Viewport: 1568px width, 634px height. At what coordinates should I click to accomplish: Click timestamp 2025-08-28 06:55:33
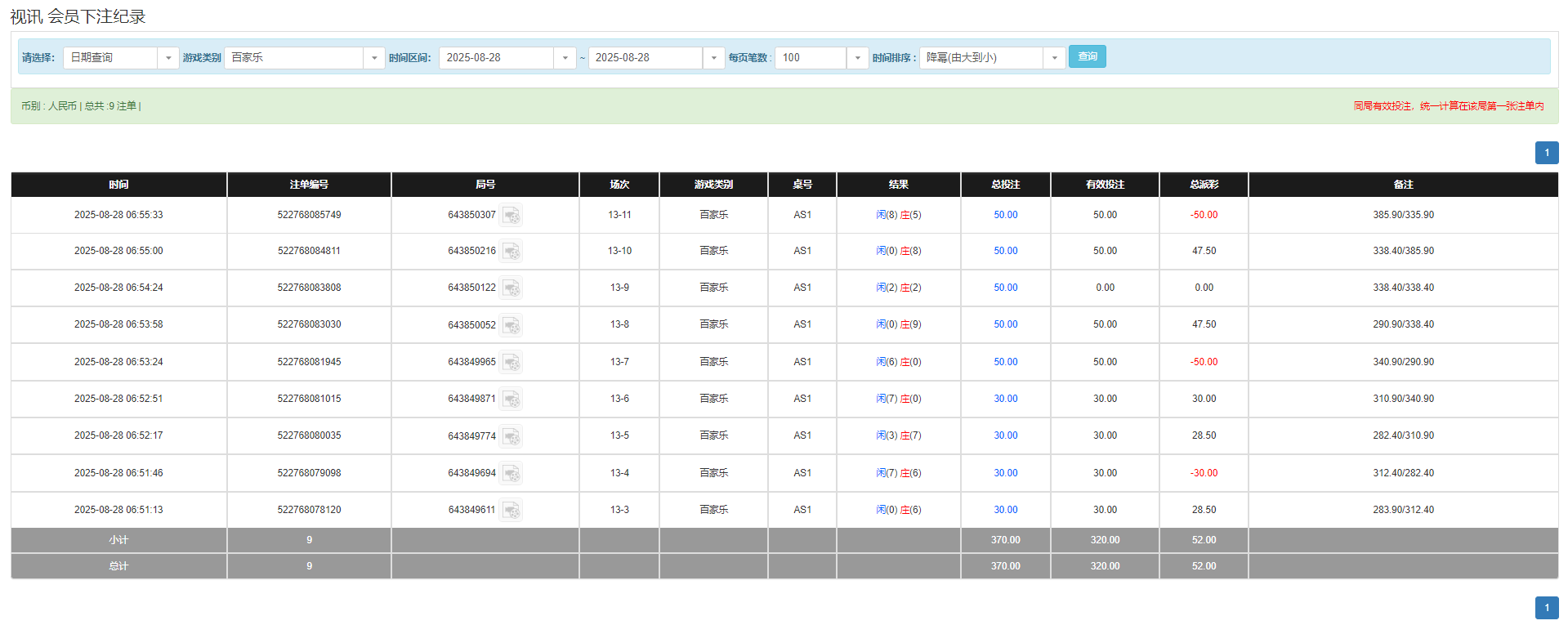pyautogui.click(x=118, y=215)
